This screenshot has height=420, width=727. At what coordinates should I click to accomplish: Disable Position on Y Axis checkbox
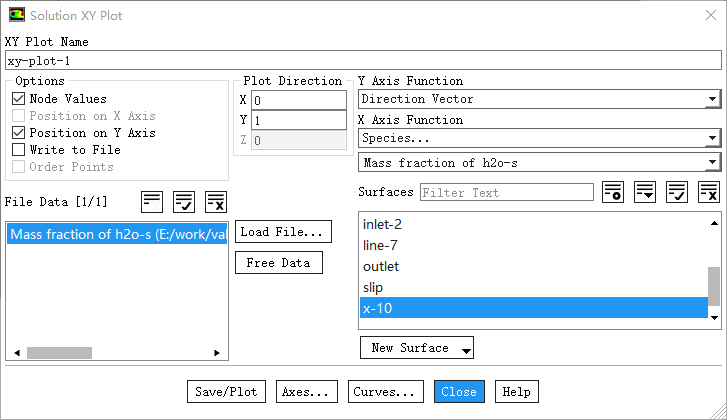pyautogui.click(x=19, y=133)
